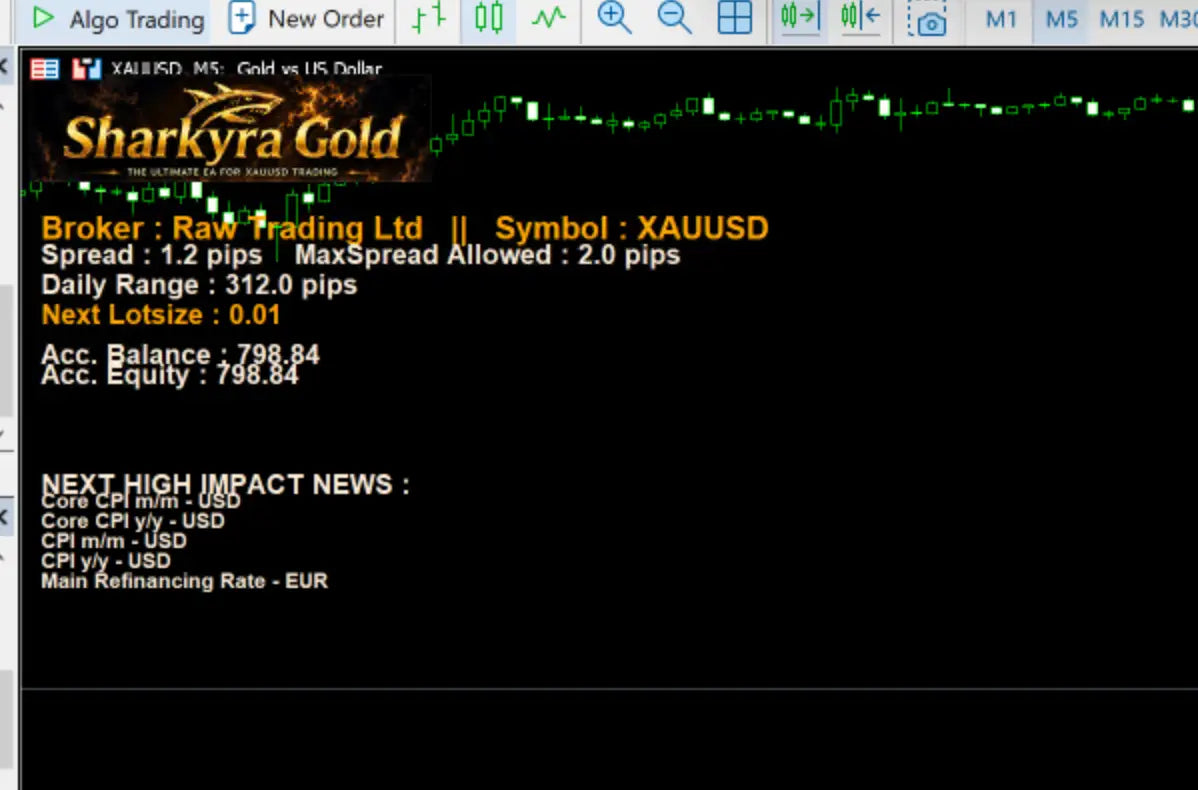Screen dimensions: 1198x790
Task: Switch chart to bar chart style
Action: 429,18
